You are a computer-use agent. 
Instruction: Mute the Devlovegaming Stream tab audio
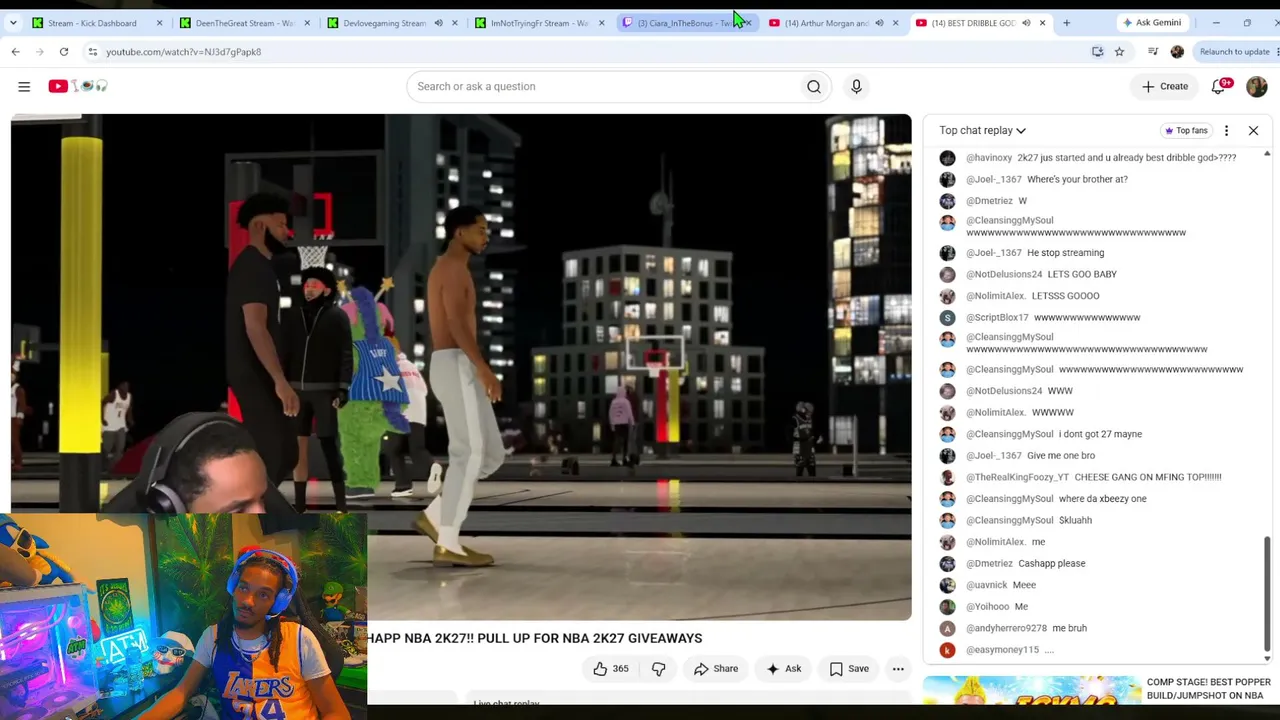click(x=438, y=23)
